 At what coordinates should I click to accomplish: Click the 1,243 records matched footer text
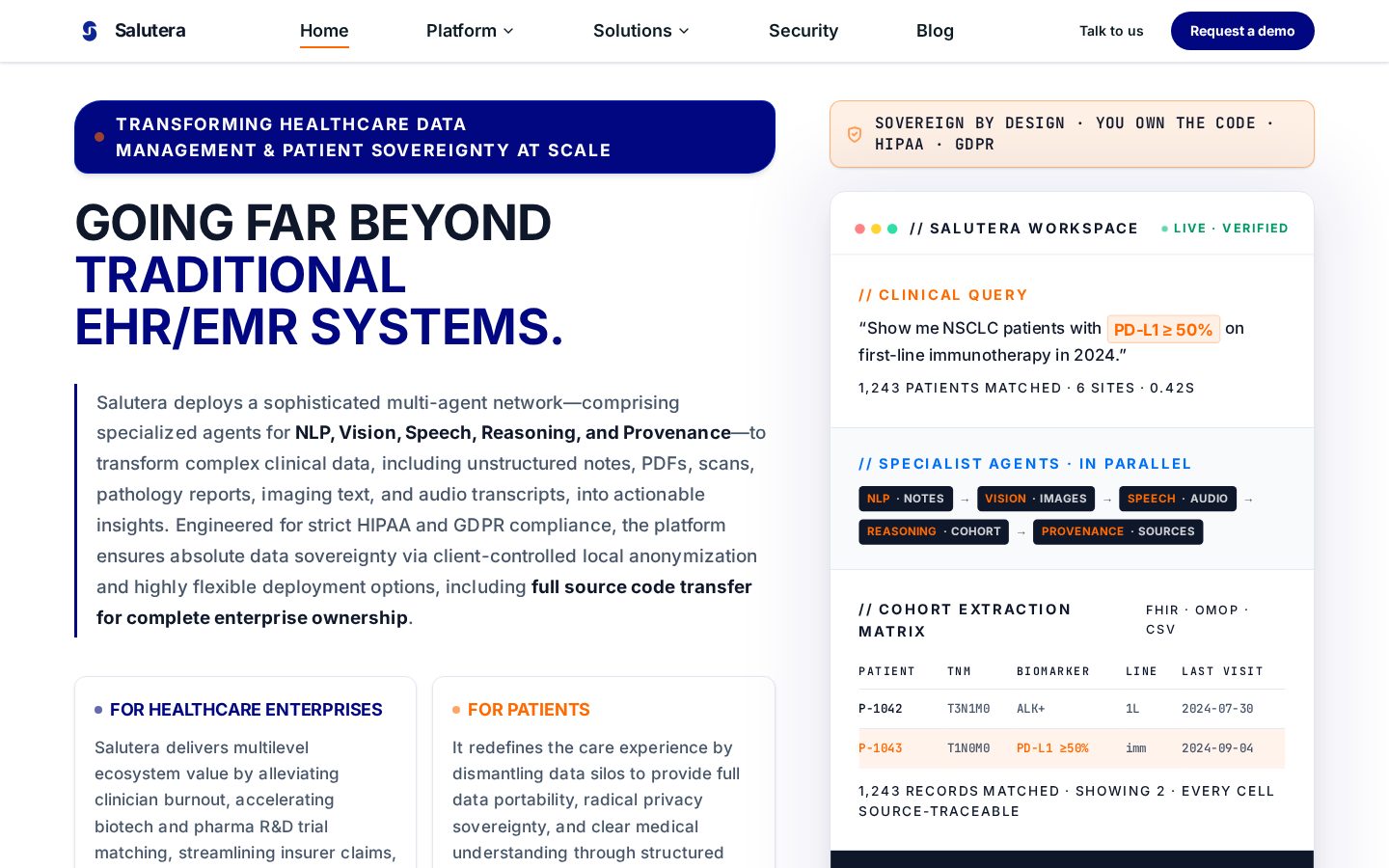click(1067, 801)
